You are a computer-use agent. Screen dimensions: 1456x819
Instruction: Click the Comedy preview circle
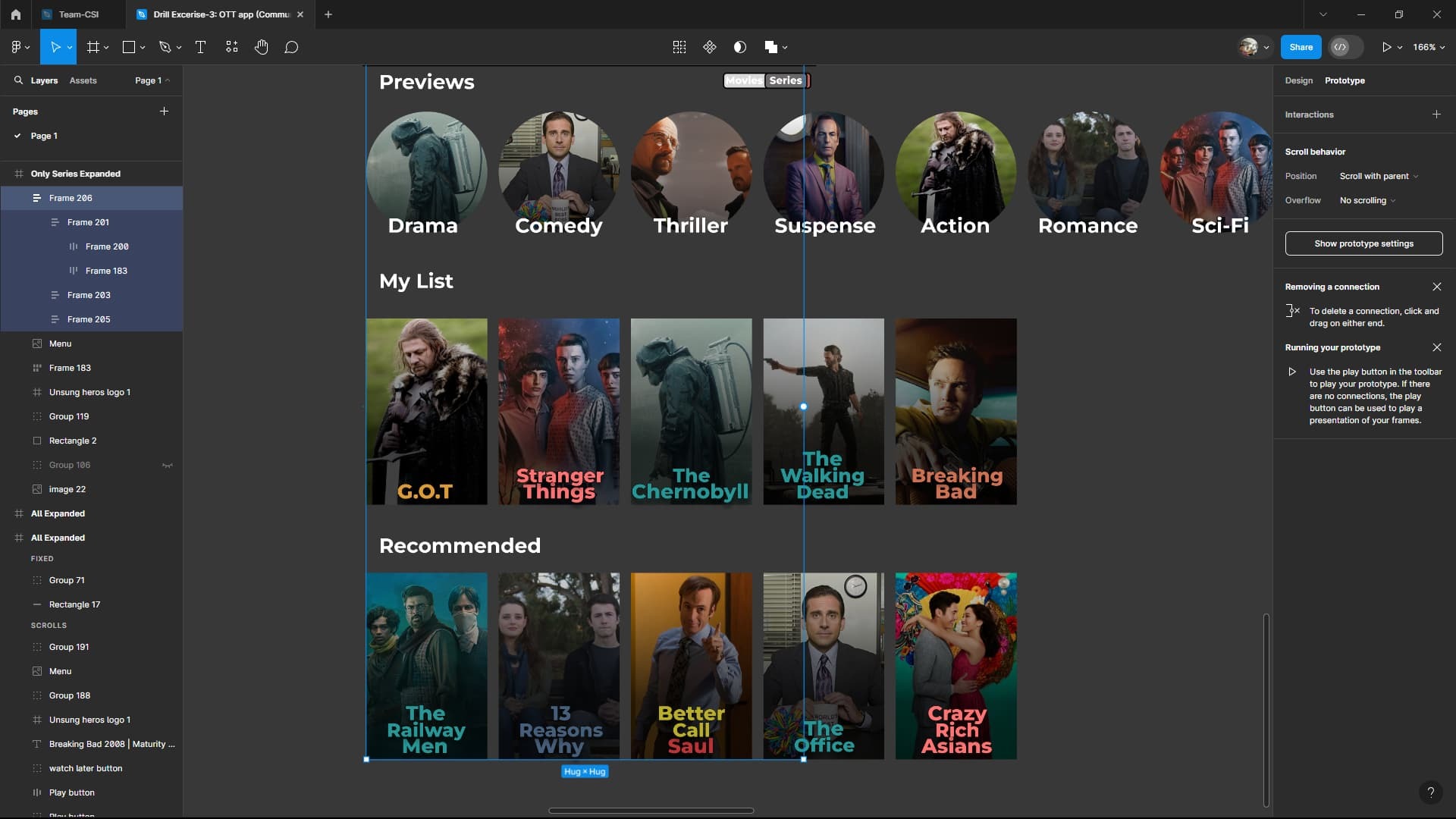(x=559, y=172)
